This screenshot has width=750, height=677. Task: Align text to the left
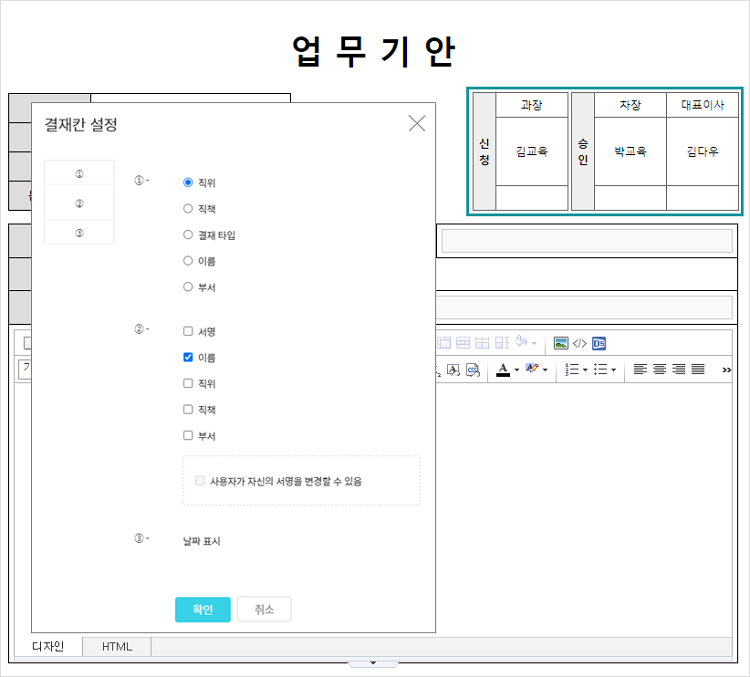pyautogui.click(x=640, y=369)
